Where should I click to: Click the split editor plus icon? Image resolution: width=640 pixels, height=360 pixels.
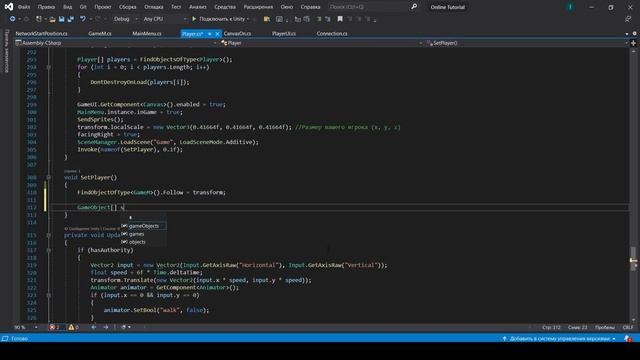tap(633, 43)
